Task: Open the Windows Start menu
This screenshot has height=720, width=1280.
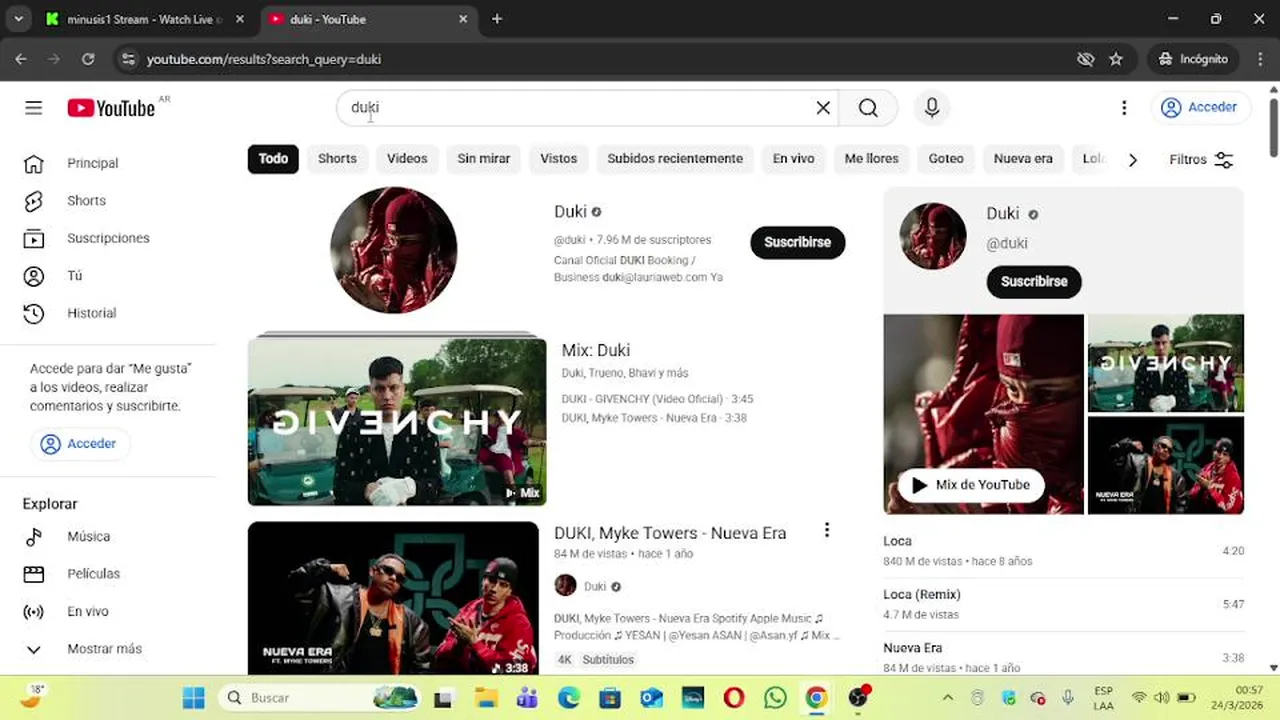Action: 193,698
